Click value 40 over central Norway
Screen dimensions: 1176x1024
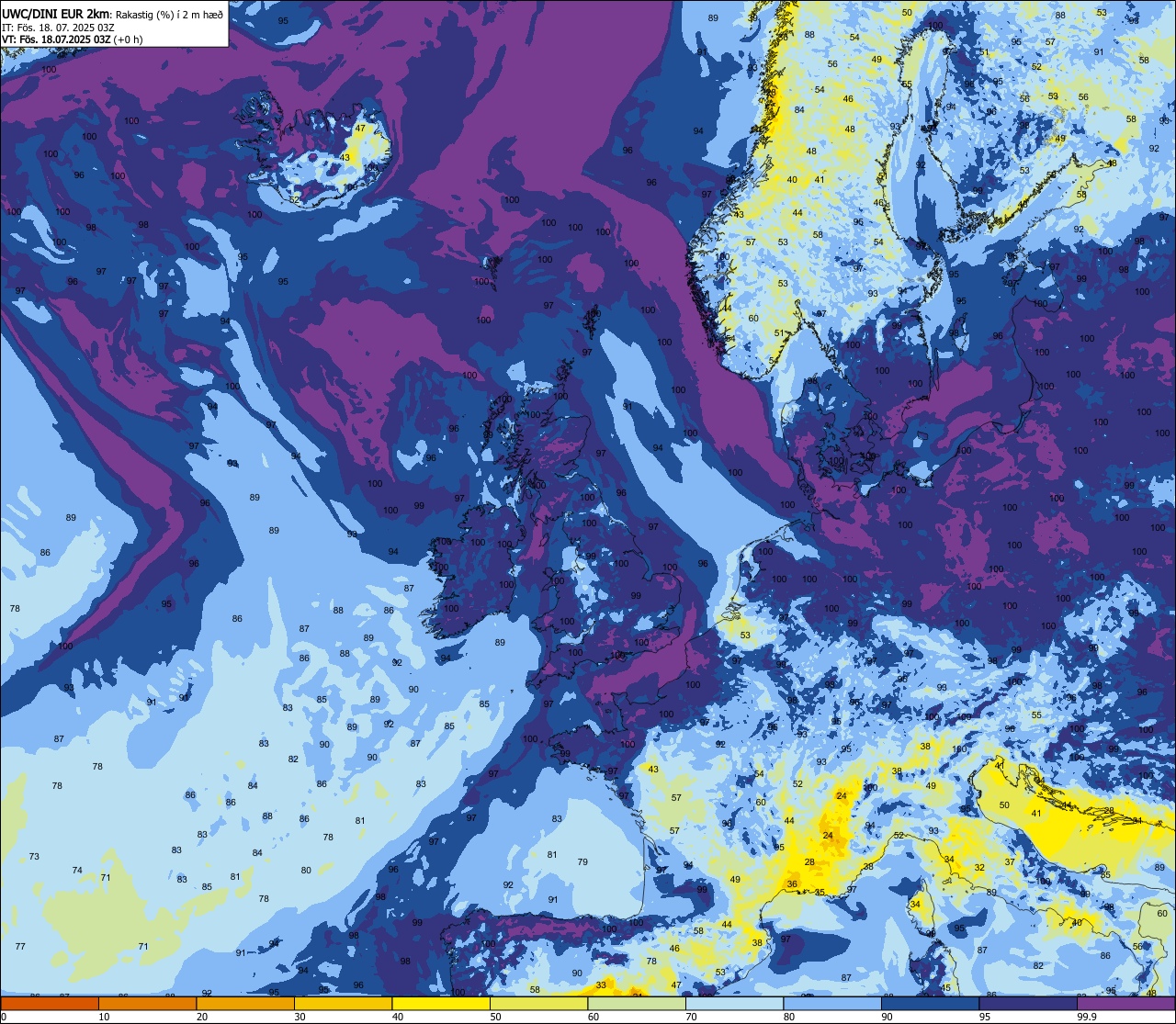tap(792, 180)
